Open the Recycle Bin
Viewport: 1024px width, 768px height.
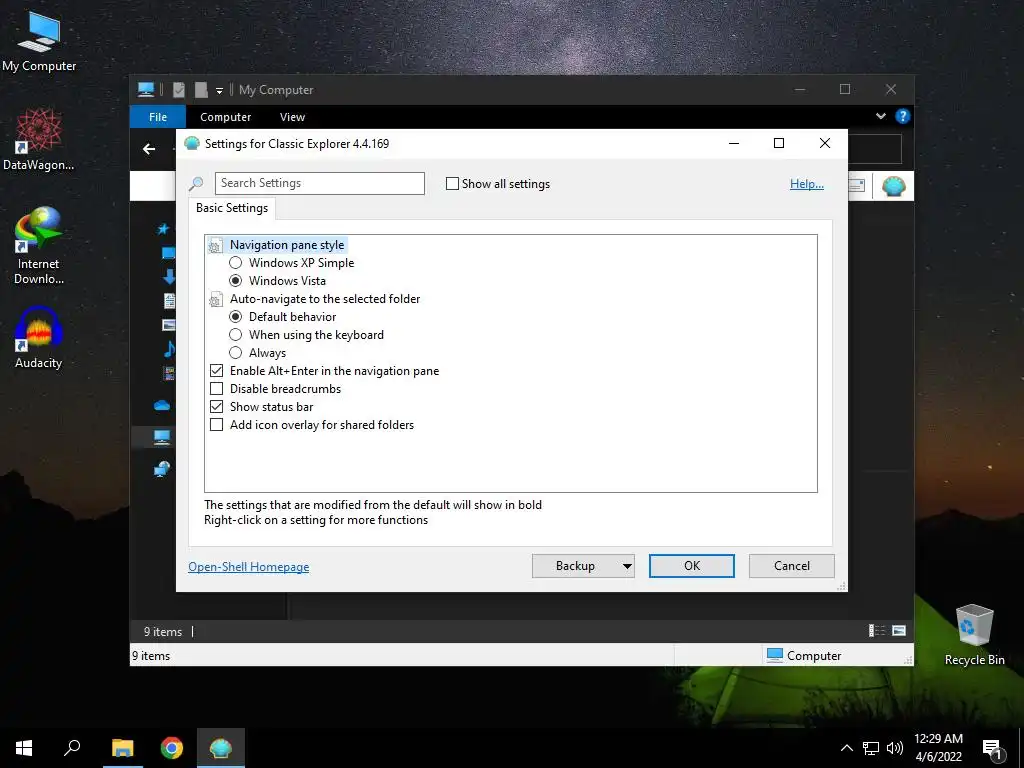click(x=974, y=635)
